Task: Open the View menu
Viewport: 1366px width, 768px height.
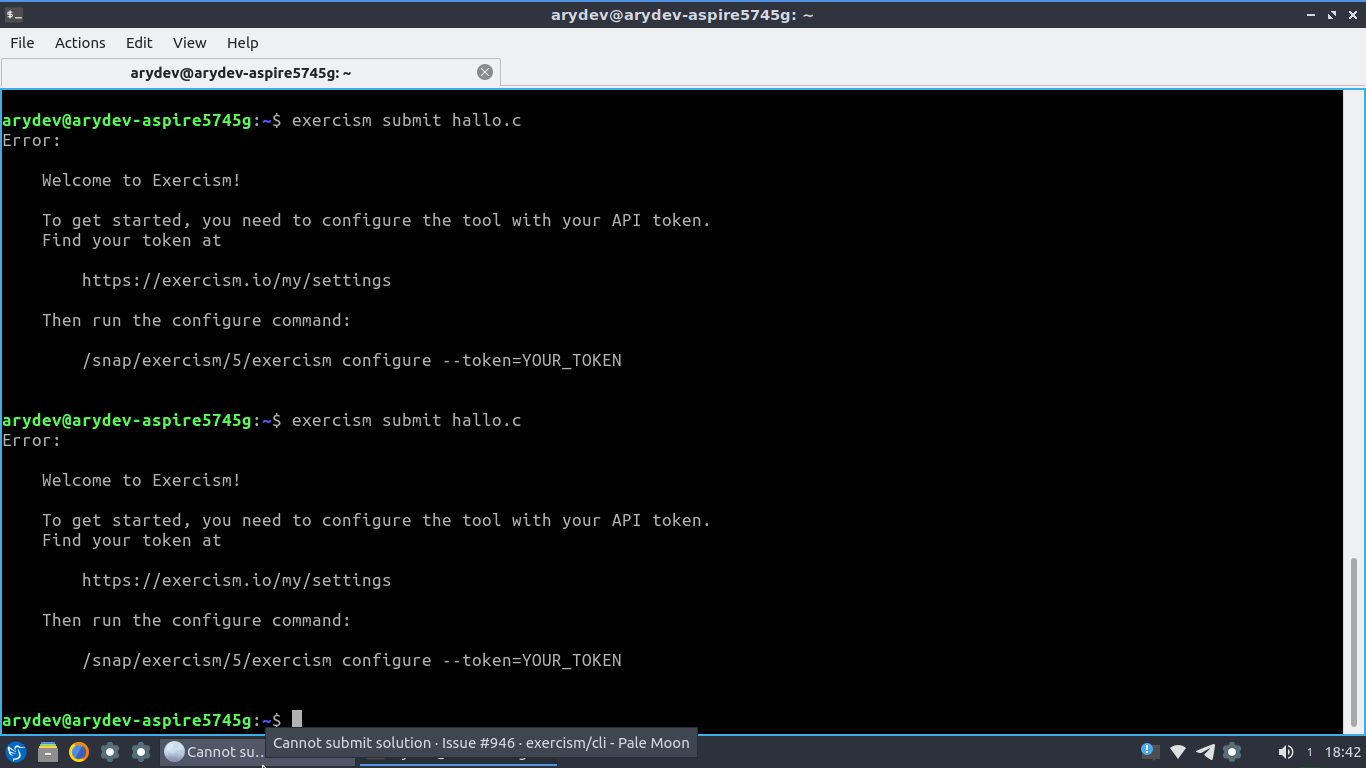Action: 189,42
